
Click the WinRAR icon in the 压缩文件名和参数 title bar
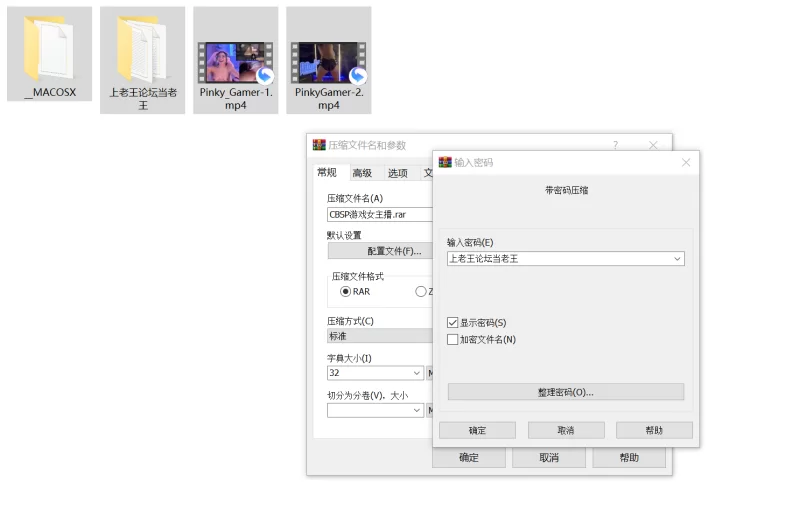pos(319,145)
